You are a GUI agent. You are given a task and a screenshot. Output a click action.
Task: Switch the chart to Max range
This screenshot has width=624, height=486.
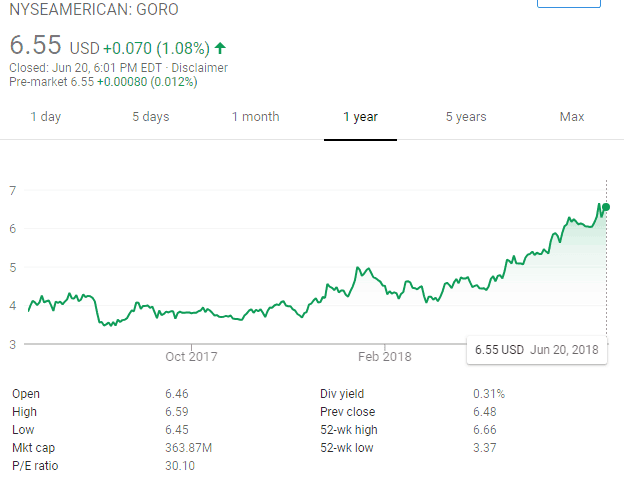[x=571, y=117]
